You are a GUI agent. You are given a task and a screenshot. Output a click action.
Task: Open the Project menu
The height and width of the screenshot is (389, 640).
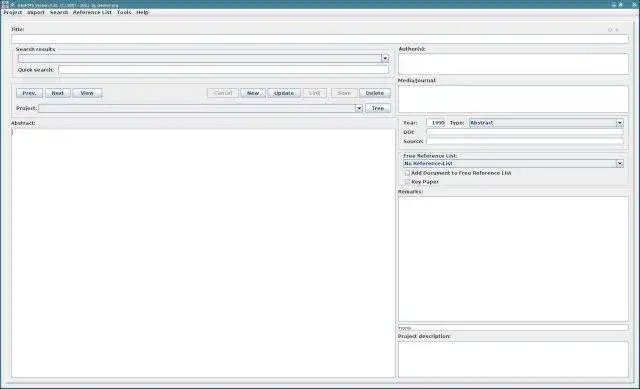pos(13,12)
